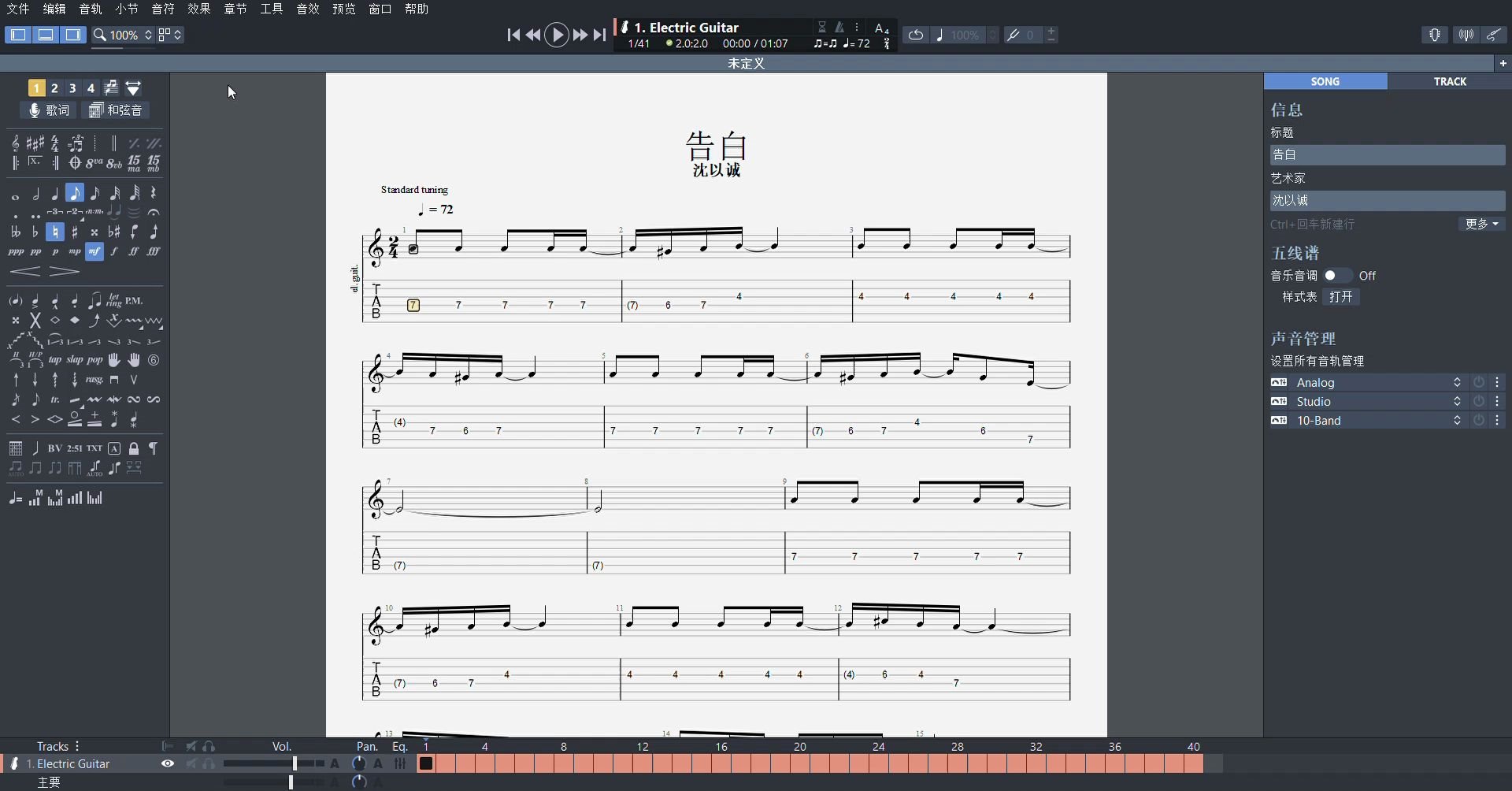Viewport: 1512px width, 791px height.
Task: Select voice 1 button
Action: click(36, 87)
